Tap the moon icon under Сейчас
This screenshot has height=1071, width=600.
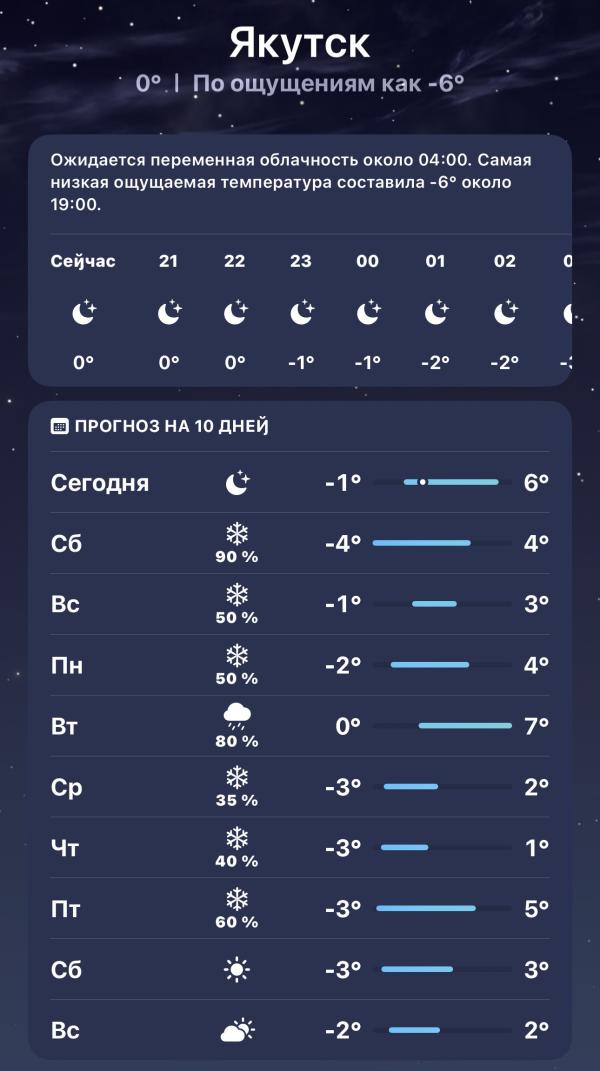pos(83,314)
